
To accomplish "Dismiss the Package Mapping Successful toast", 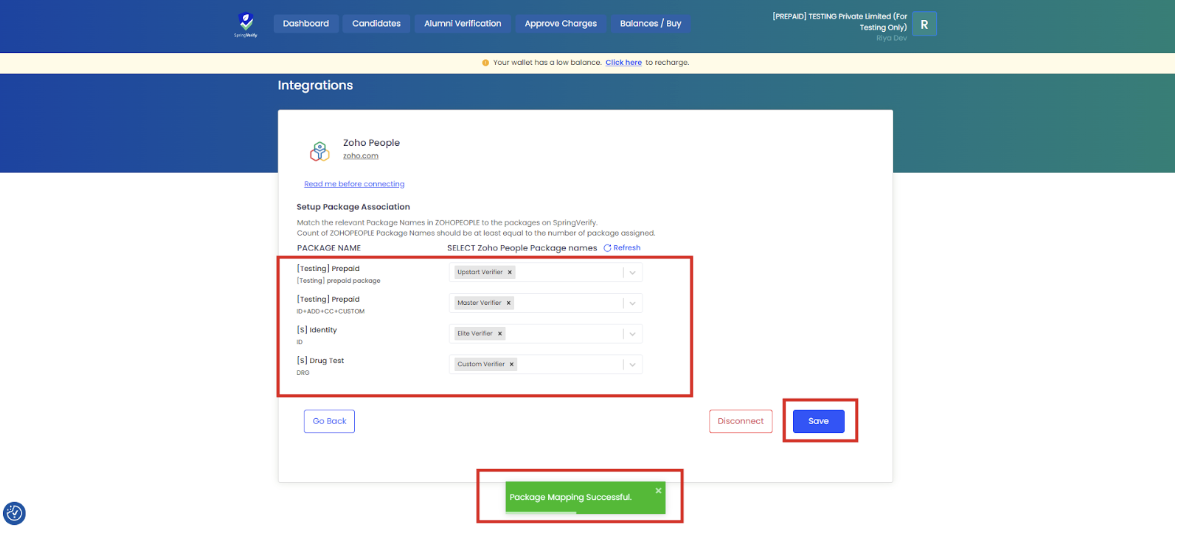I will (x=658, y=490).
